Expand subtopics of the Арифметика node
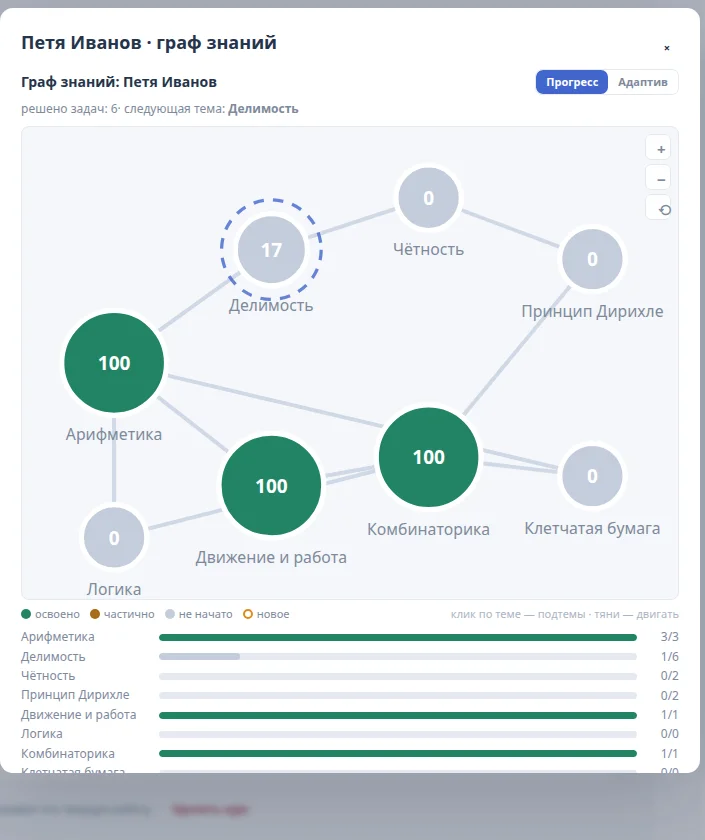Viewport: 705px width, 840px height. pyautogui.click(x=114, y=363)
